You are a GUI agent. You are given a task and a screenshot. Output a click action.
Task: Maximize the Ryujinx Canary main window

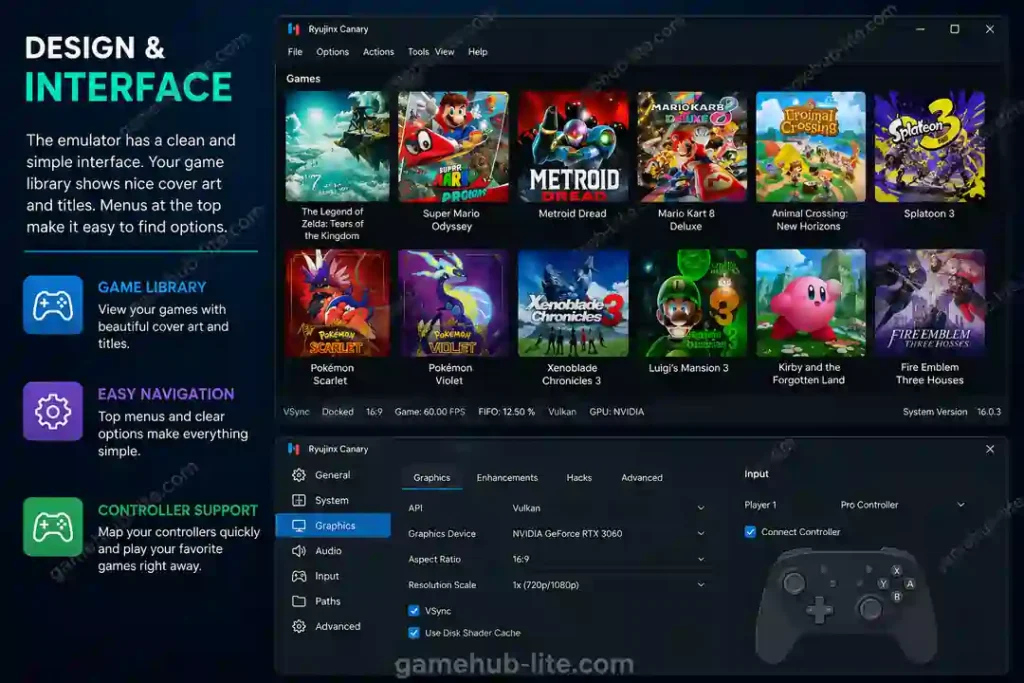coord(955,29)
